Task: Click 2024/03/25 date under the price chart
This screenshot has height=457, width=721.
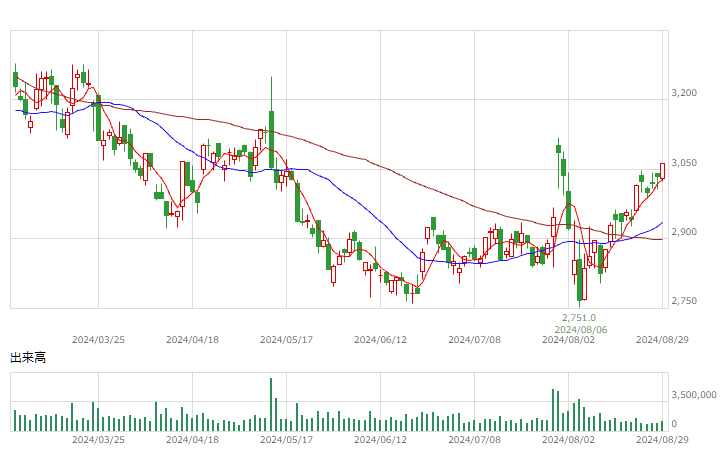Action: (x=98, y=340)
